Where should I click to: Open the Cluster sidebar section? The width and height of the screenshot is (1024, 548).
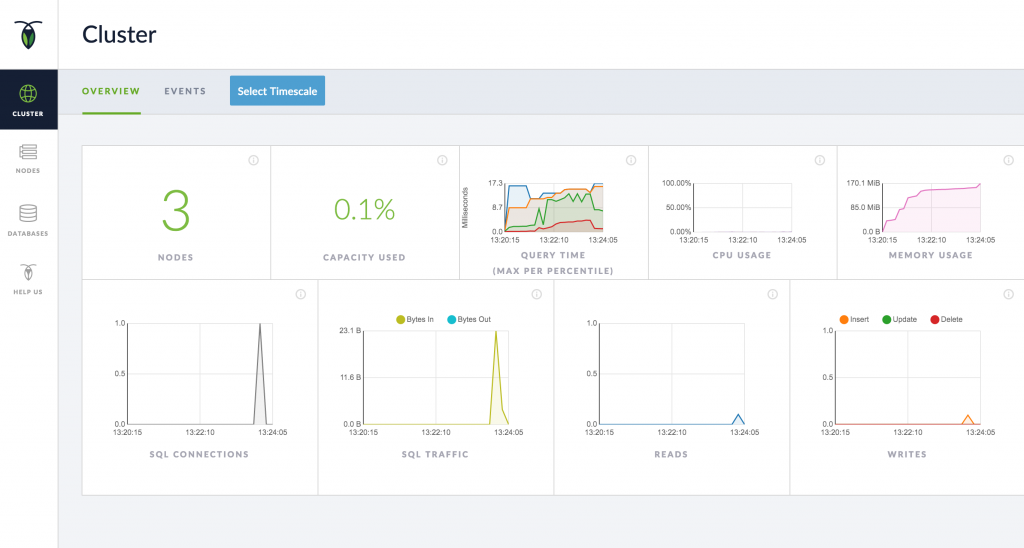pyautogui.click(x=28, y=99)
